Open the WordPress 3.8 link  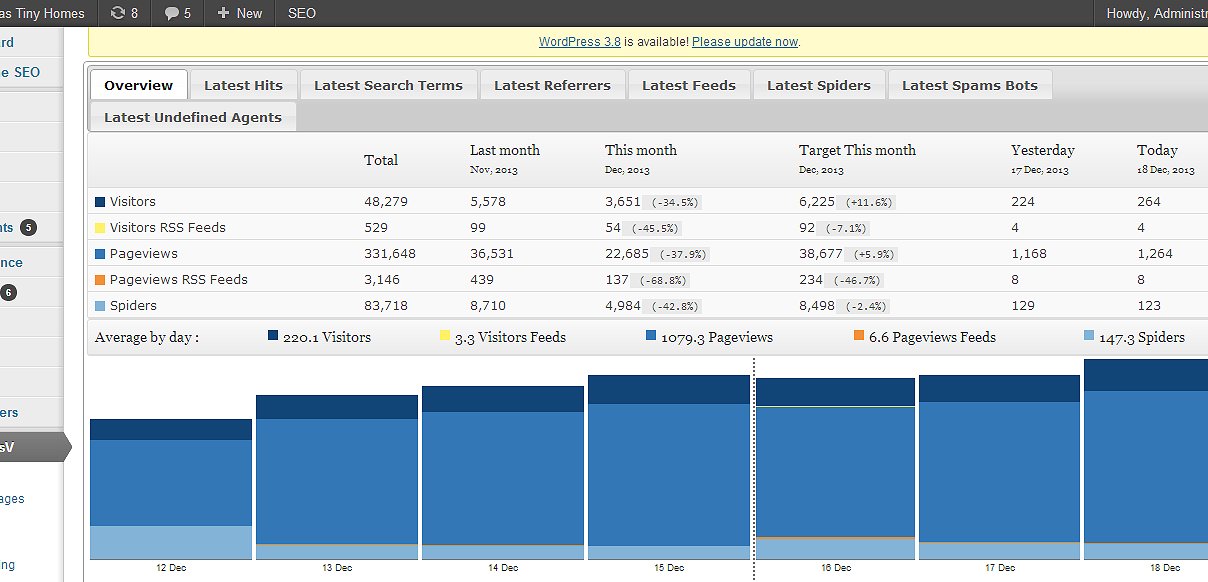579,42
